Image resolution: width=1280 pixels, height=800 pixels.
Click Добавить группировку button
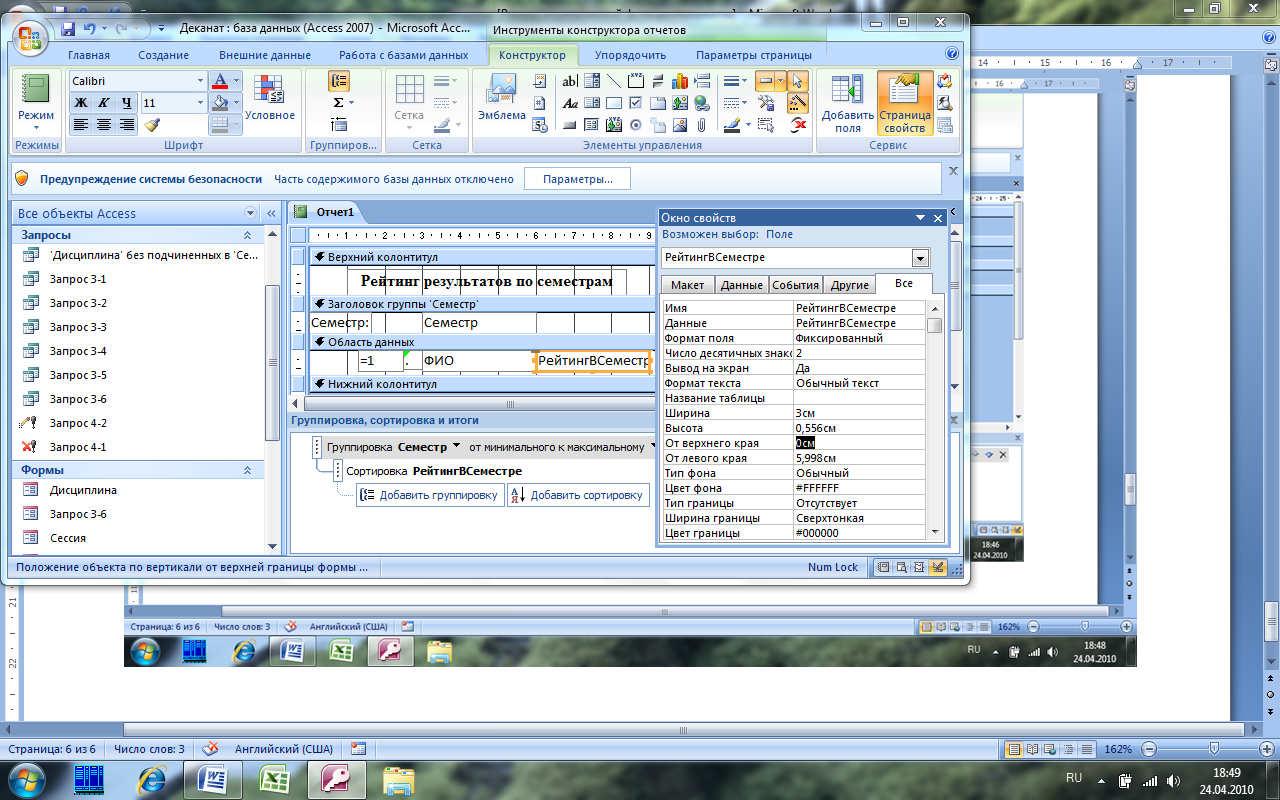(429, 495)
